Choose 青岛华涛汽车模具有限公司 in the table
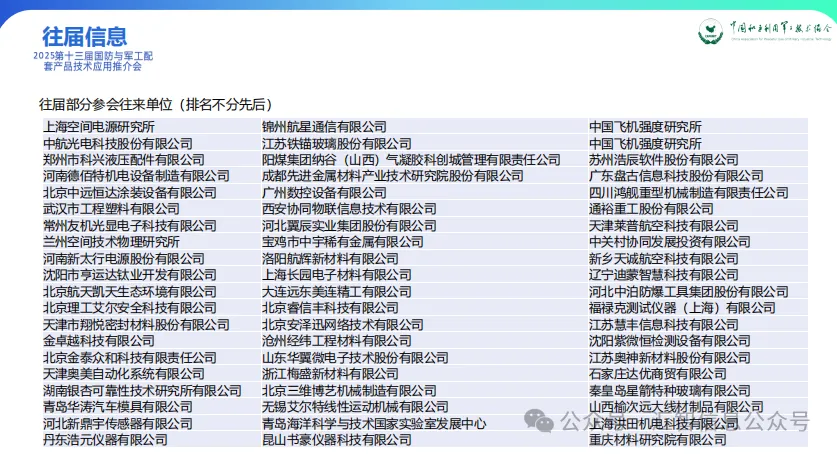This screenshot has width=837, height=454. coord(117,407)
